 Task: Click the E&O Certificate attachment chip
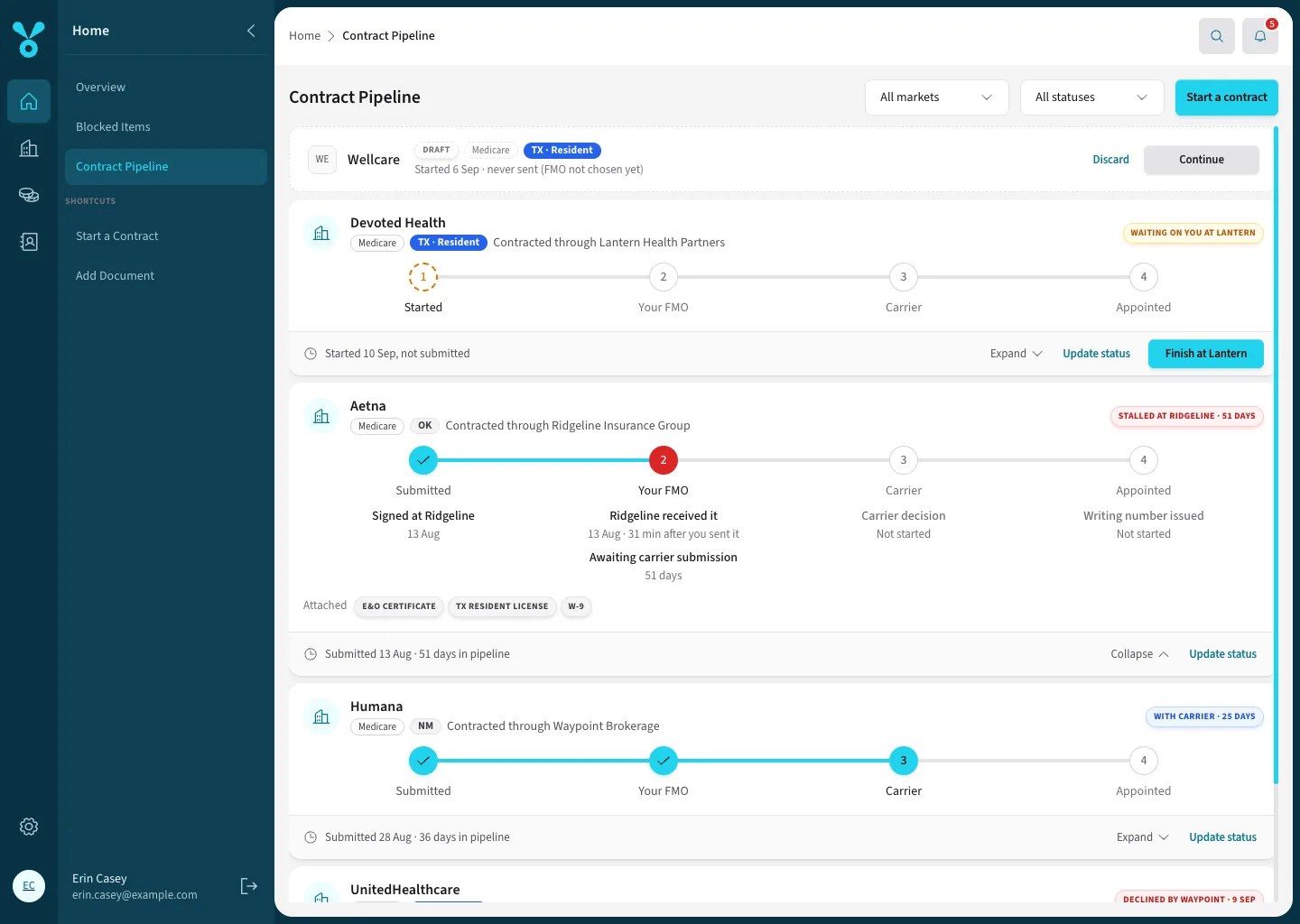tap(399, 606)
